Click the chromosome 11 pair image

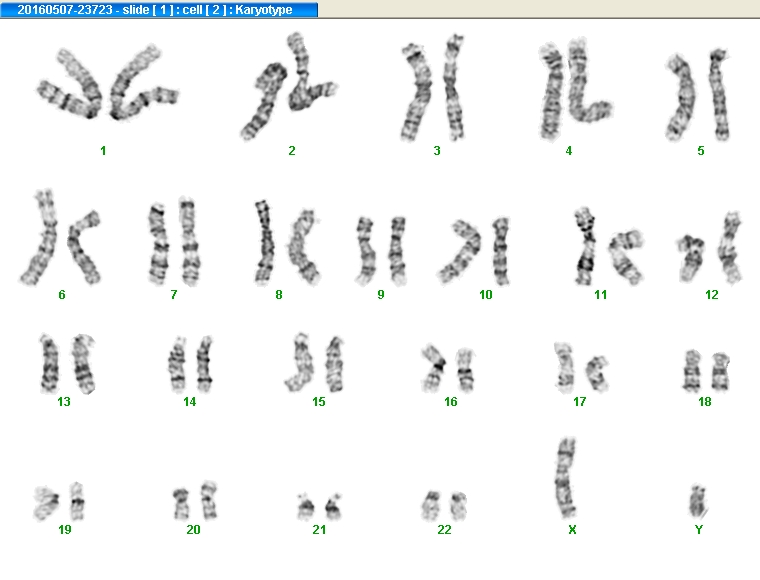click(609, 247)
